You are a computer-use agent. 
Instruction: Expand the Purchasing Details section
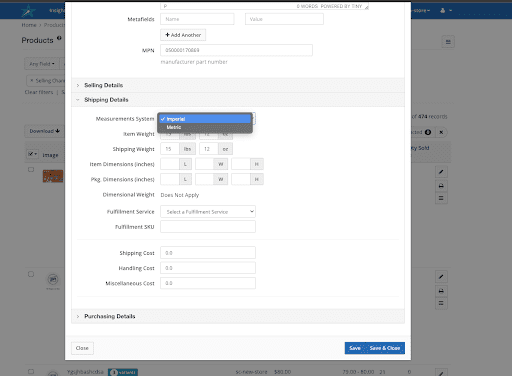[238, 316]
